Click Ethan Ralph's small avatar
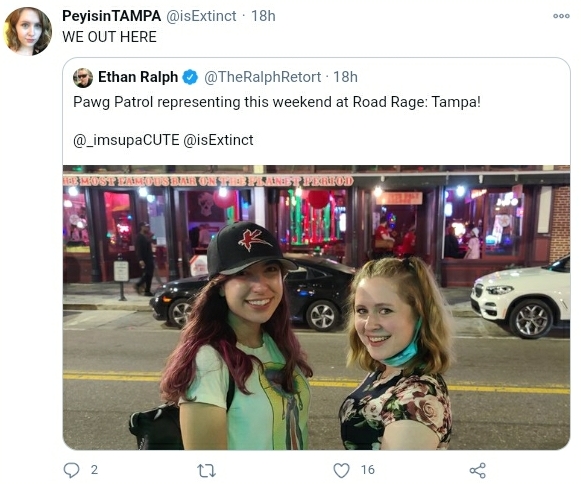Image resolution: width=581 pixels, height=484 pixels. [x=83, y=77]
